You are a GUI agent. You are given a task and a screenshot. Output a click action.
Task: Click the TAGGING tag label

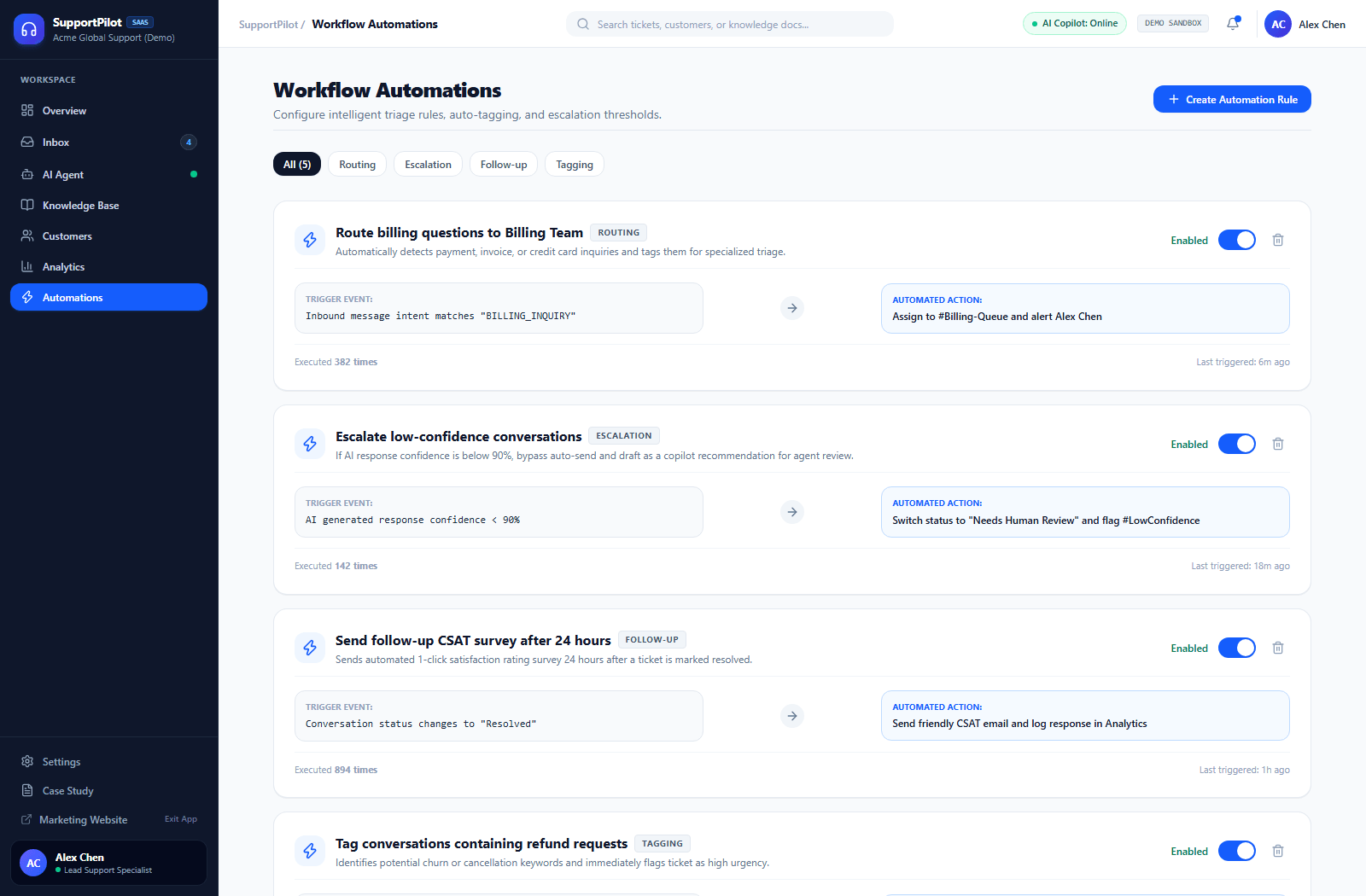[662, 844]
